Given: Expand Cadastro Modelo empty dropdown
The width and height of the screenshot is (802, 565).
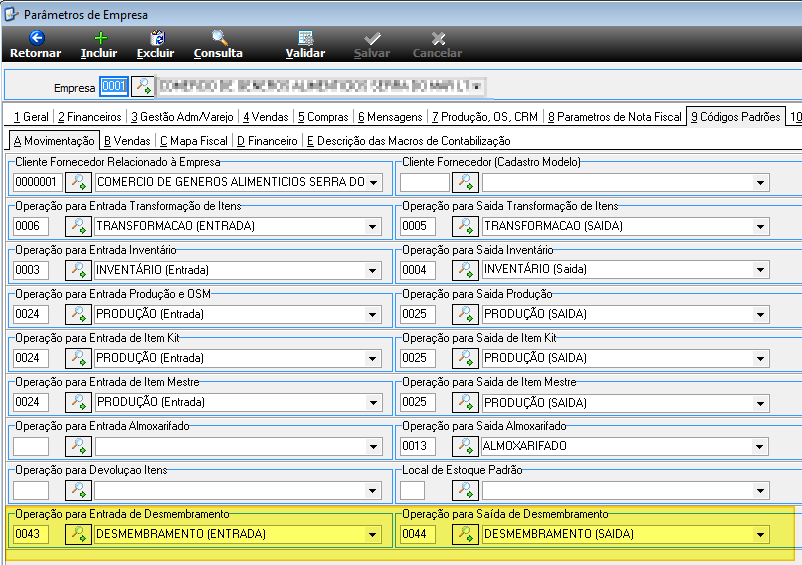Looking at the screenshot, I should [761, 183].
